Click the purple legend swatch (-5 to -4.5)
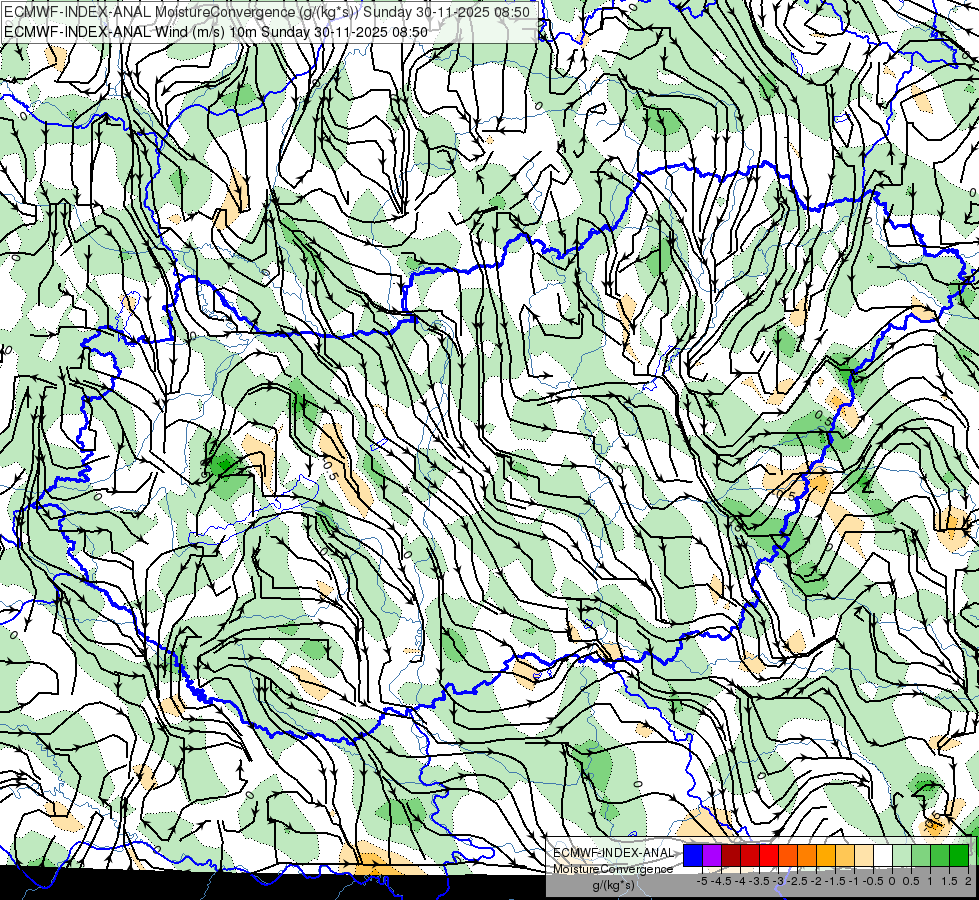979x900 pixels. tap(712, 856)
